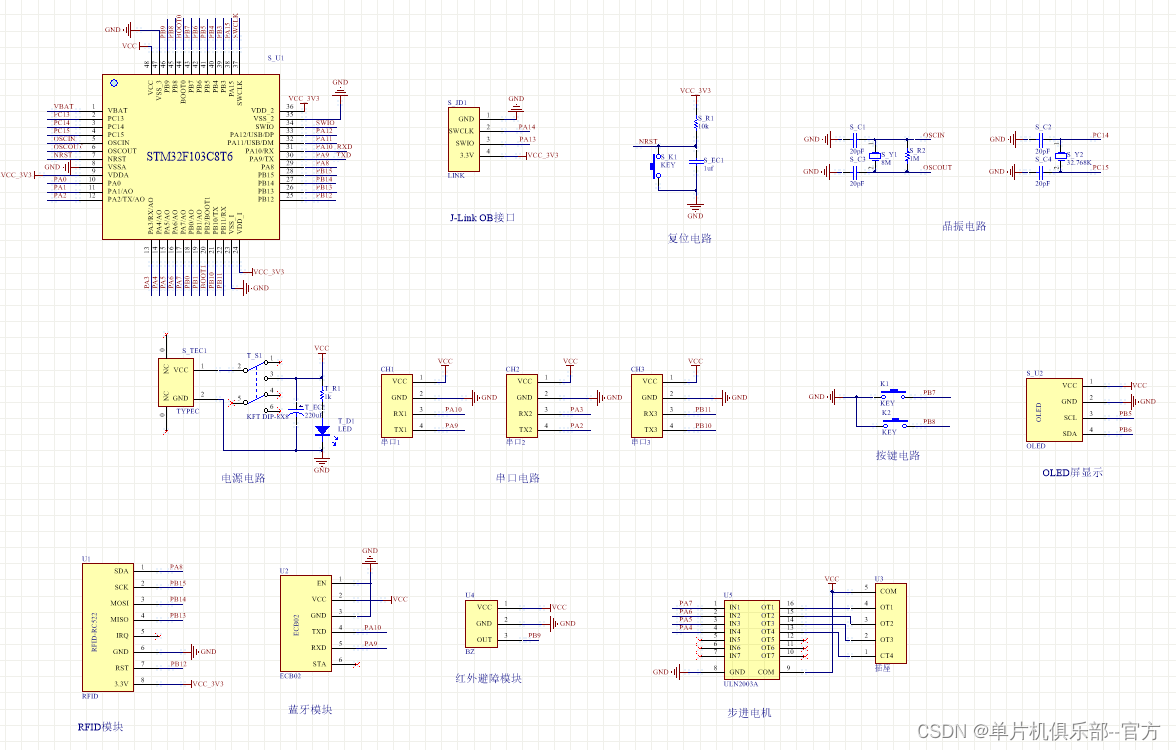The width and height of the screenshot is (1176, 750).
Task: Select the S_C2 20pF capacitor symbol
Action: [1042, 140]
